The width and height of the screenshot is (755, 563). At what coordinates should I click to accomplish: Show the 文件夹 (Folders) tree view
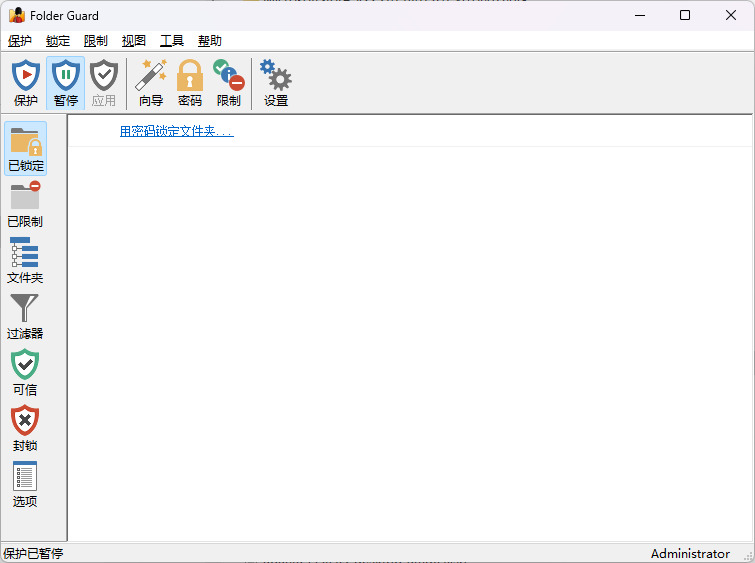click(25, 261)
